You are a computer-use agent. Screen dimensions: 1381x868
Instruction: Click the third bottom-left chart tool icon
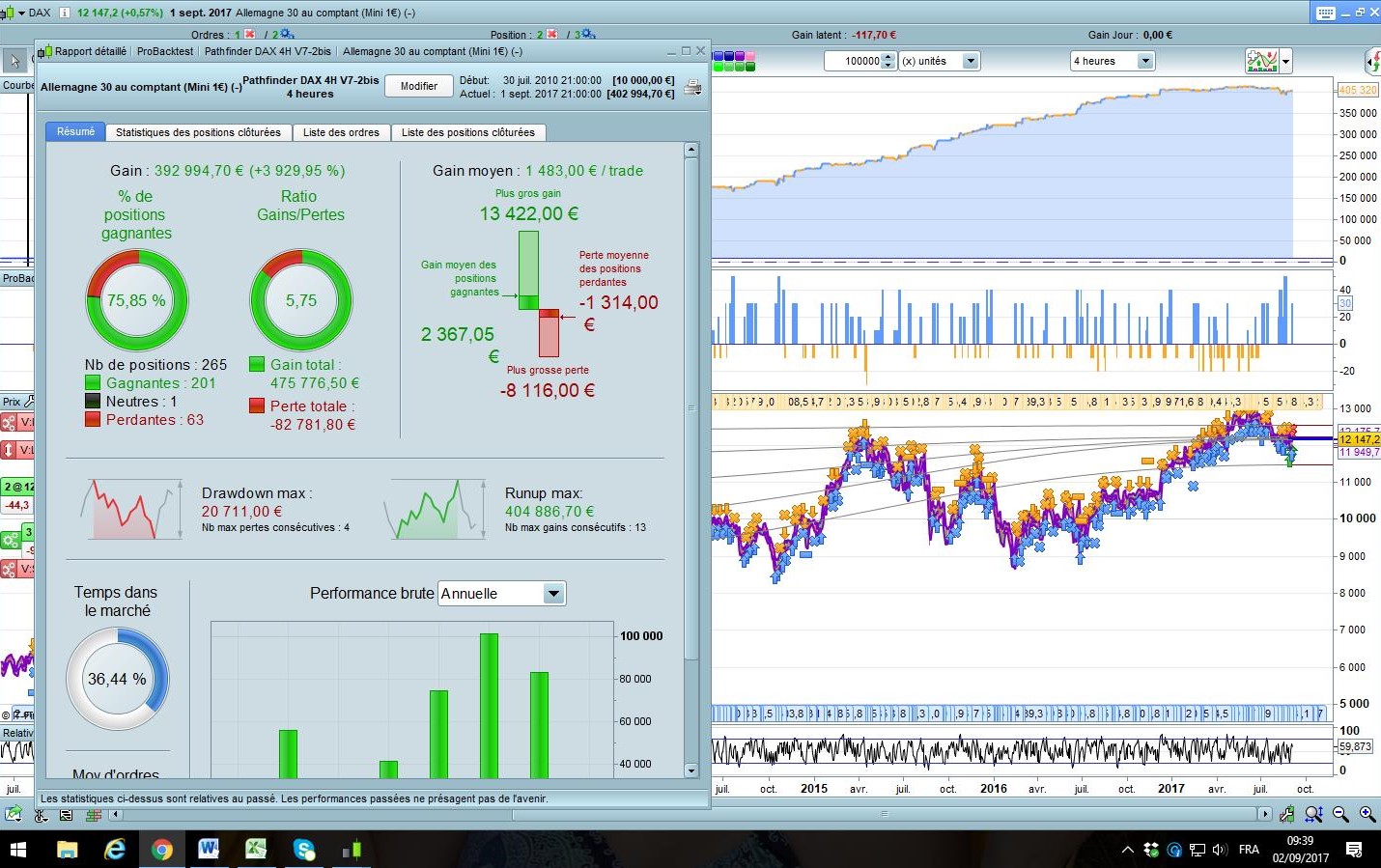(x=66, y=815)
